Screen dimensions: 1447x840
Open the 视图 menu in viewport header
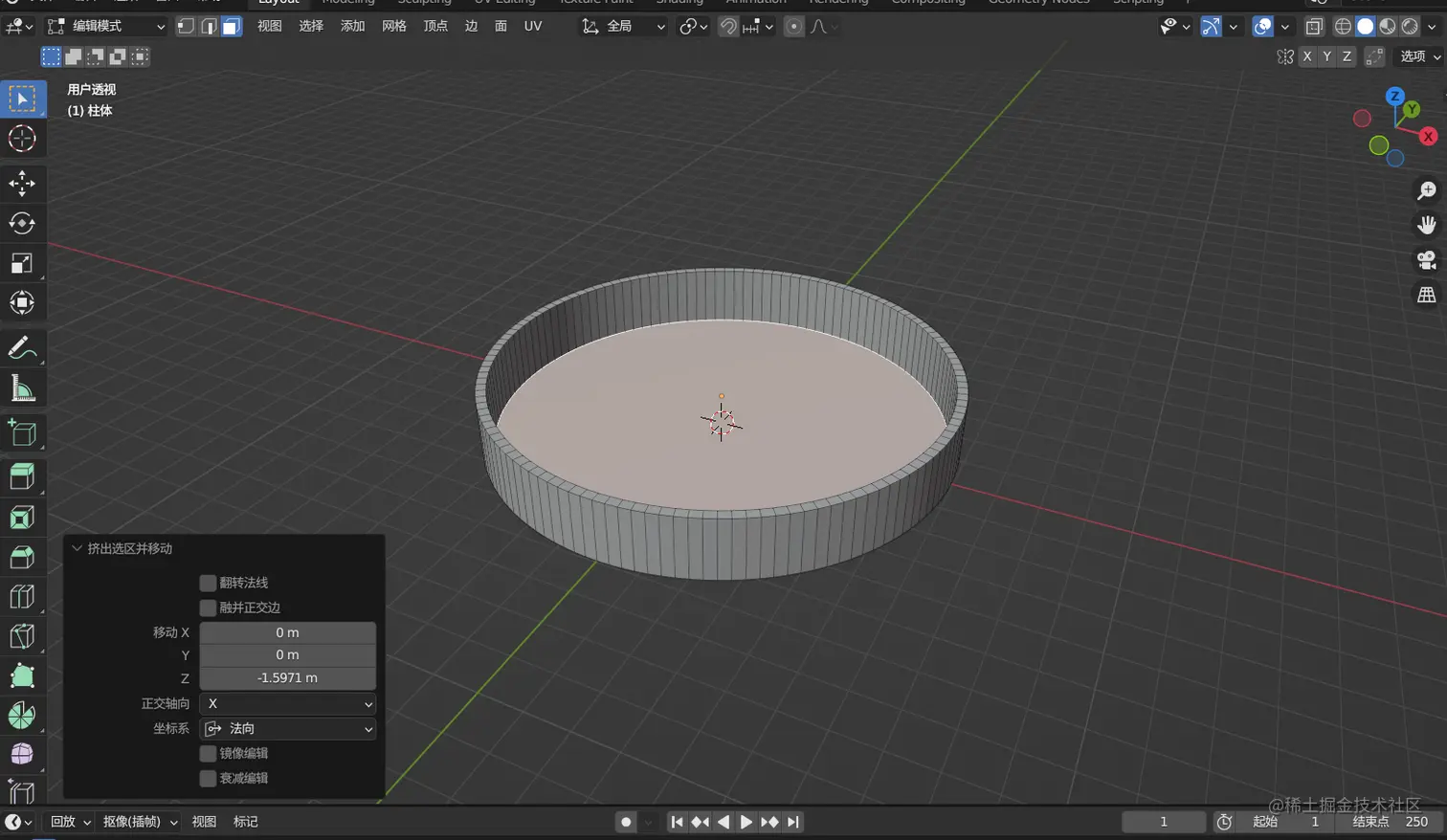pos(270,27)
